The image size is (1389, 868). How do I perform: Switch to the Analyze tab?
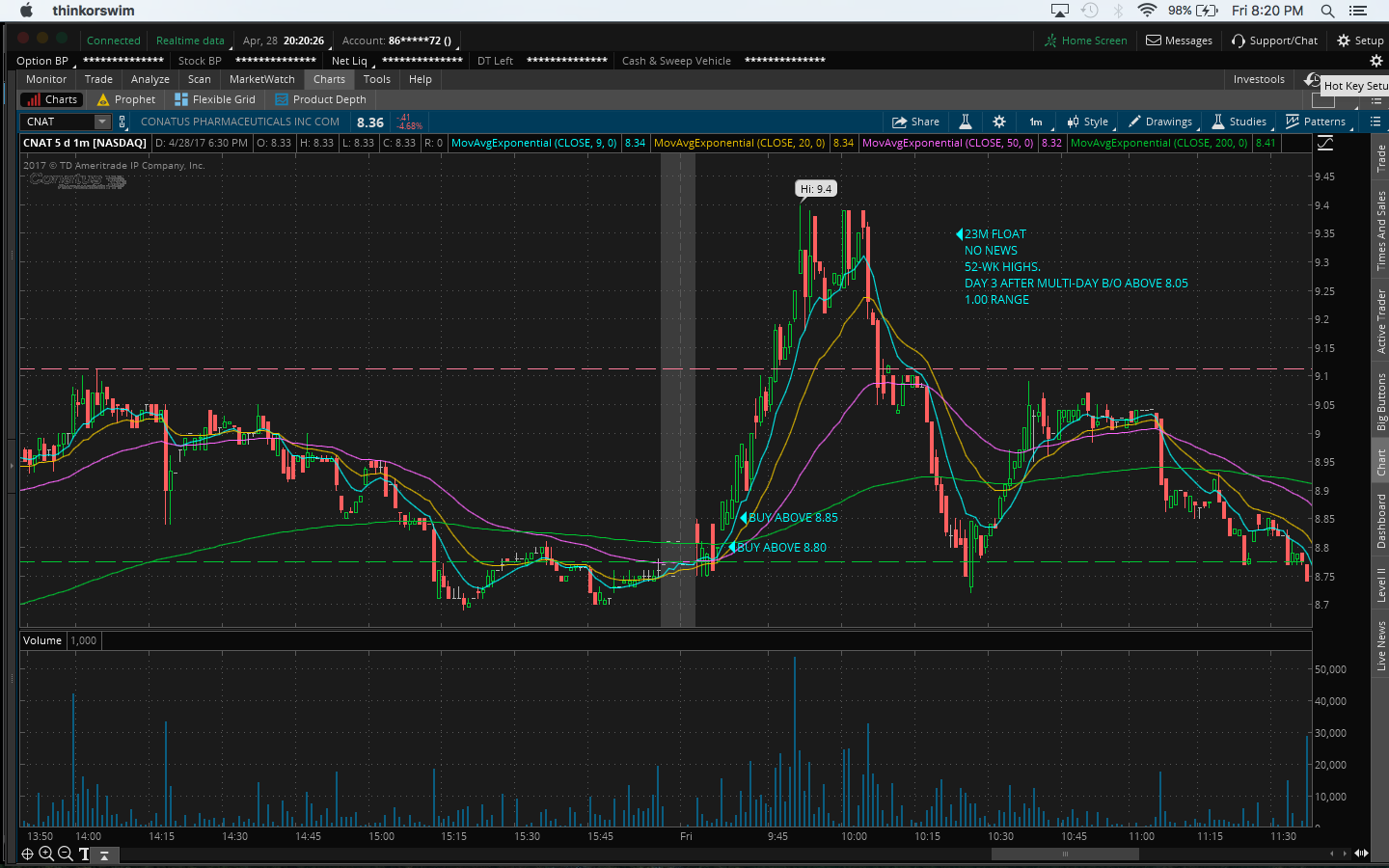click(150, 79)
